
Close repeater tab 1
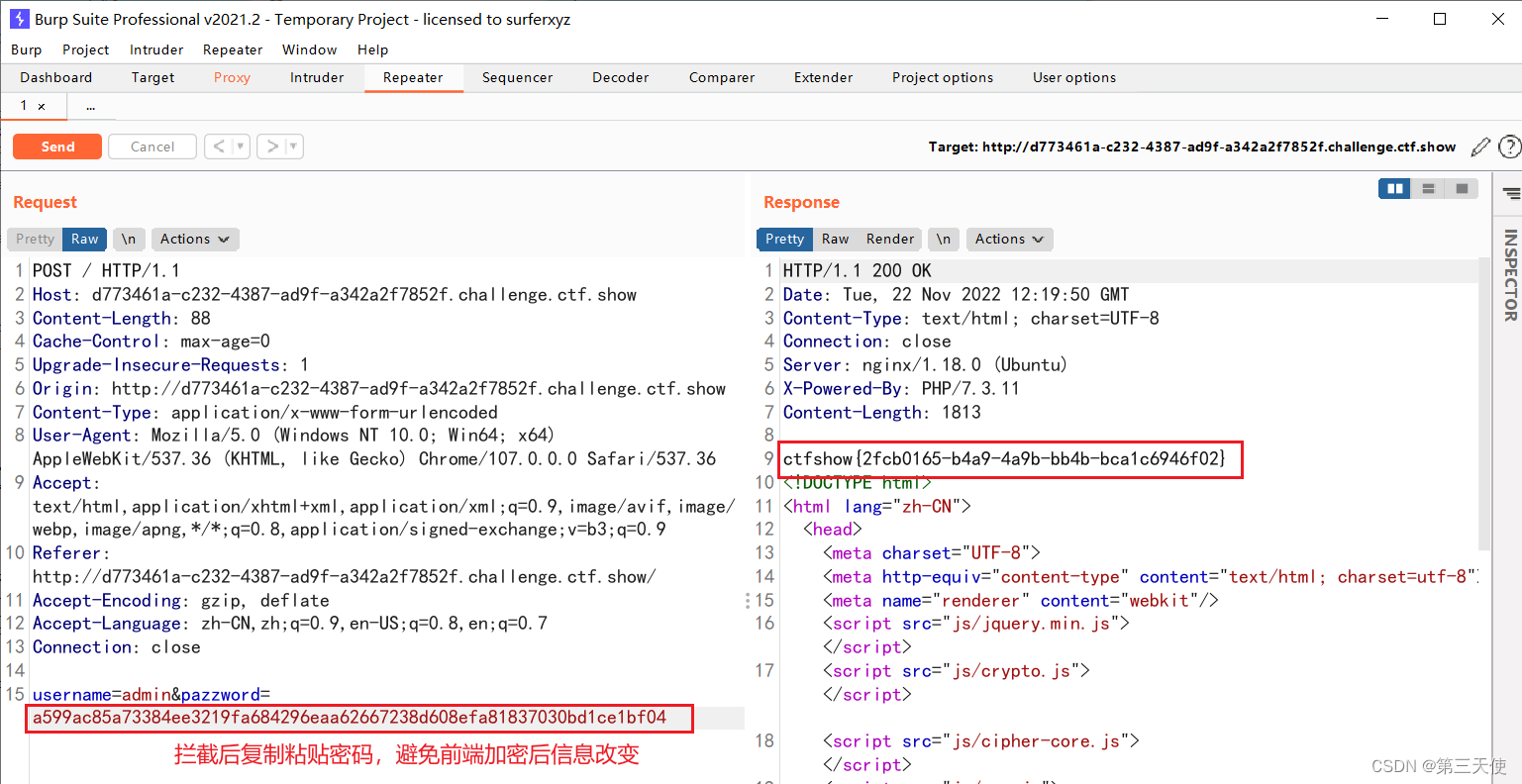pyautogui.click(x=42, y=106)
